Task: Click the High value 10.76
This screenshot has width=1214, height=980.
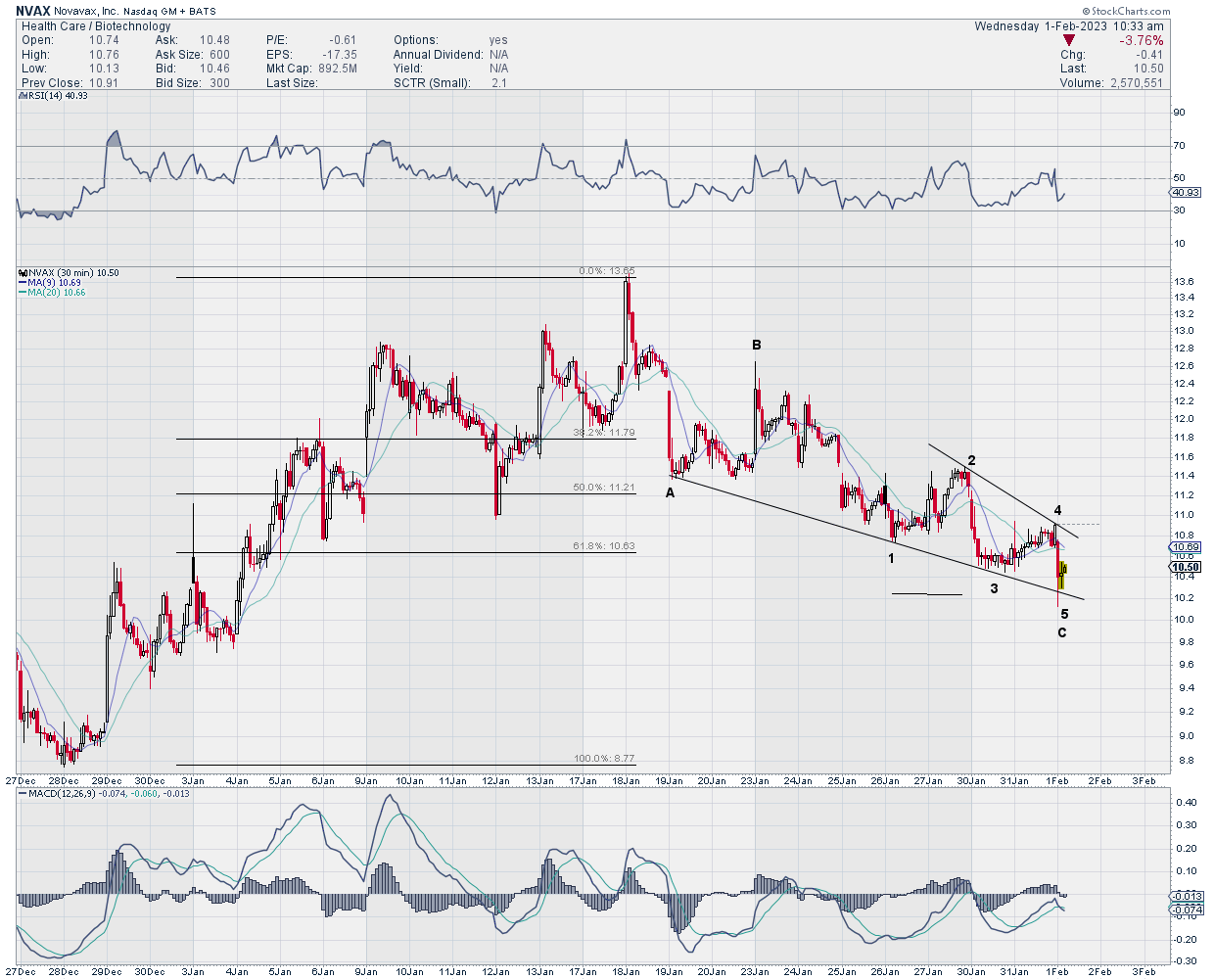Action: [x=104, y=55]
